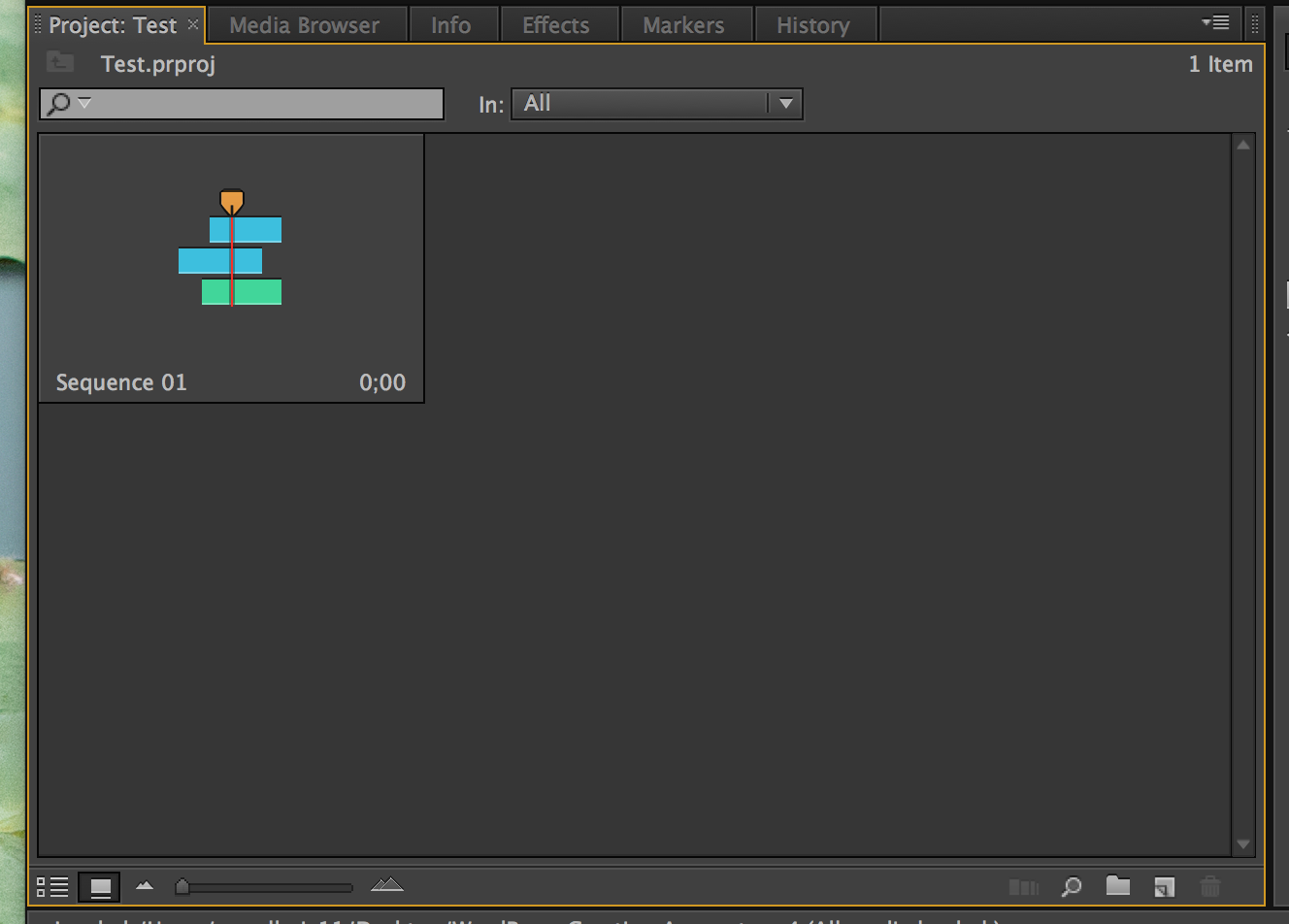Click the New Item icon
This screenshot has width=1289, height=924.
[1164, 886]
